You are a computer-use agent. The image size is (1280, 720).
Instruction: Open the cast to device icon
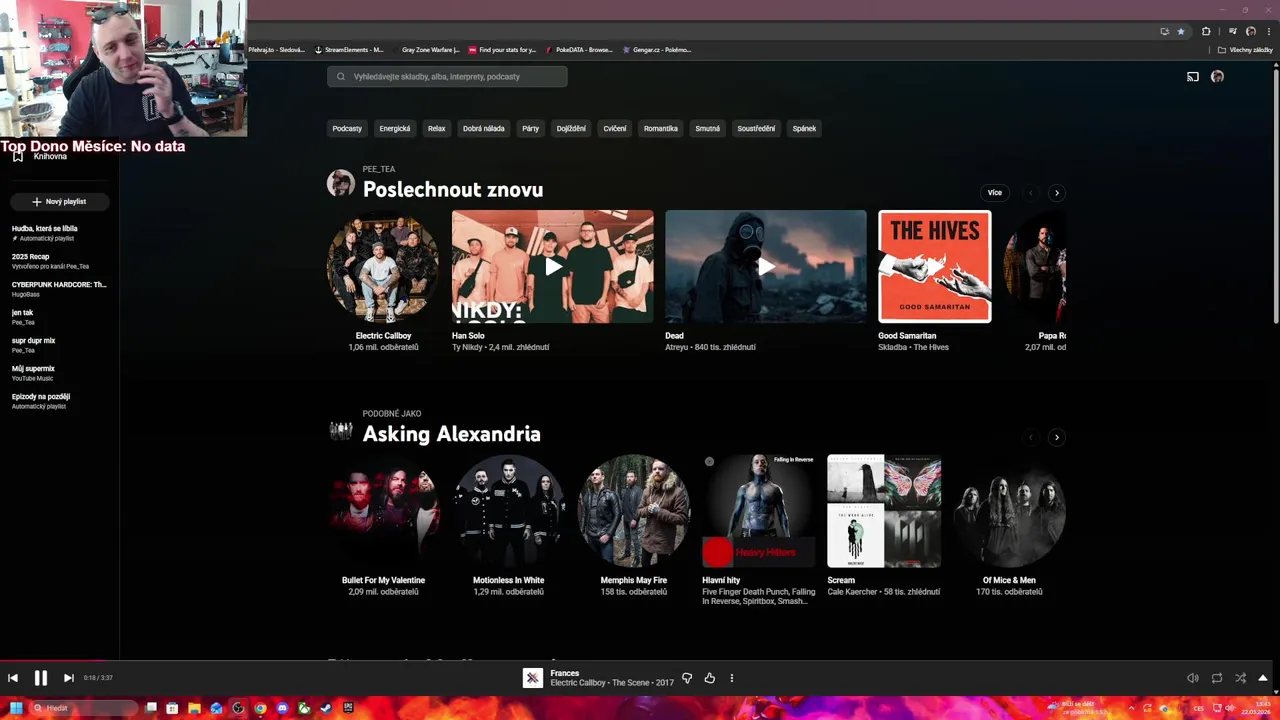pyautogui.click(x=1193, y=77)
